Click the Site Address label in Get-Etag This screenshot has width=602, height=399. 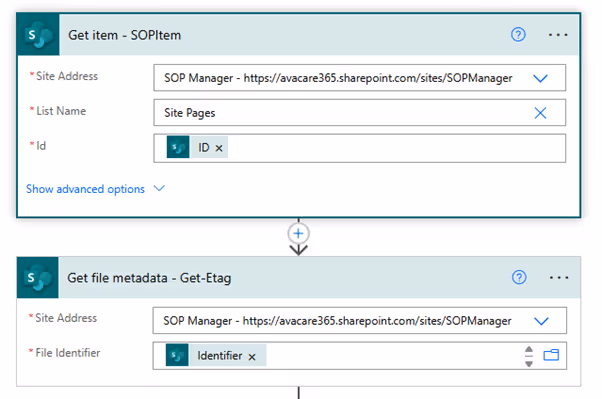pyautogui.click(x=66, y=318)
